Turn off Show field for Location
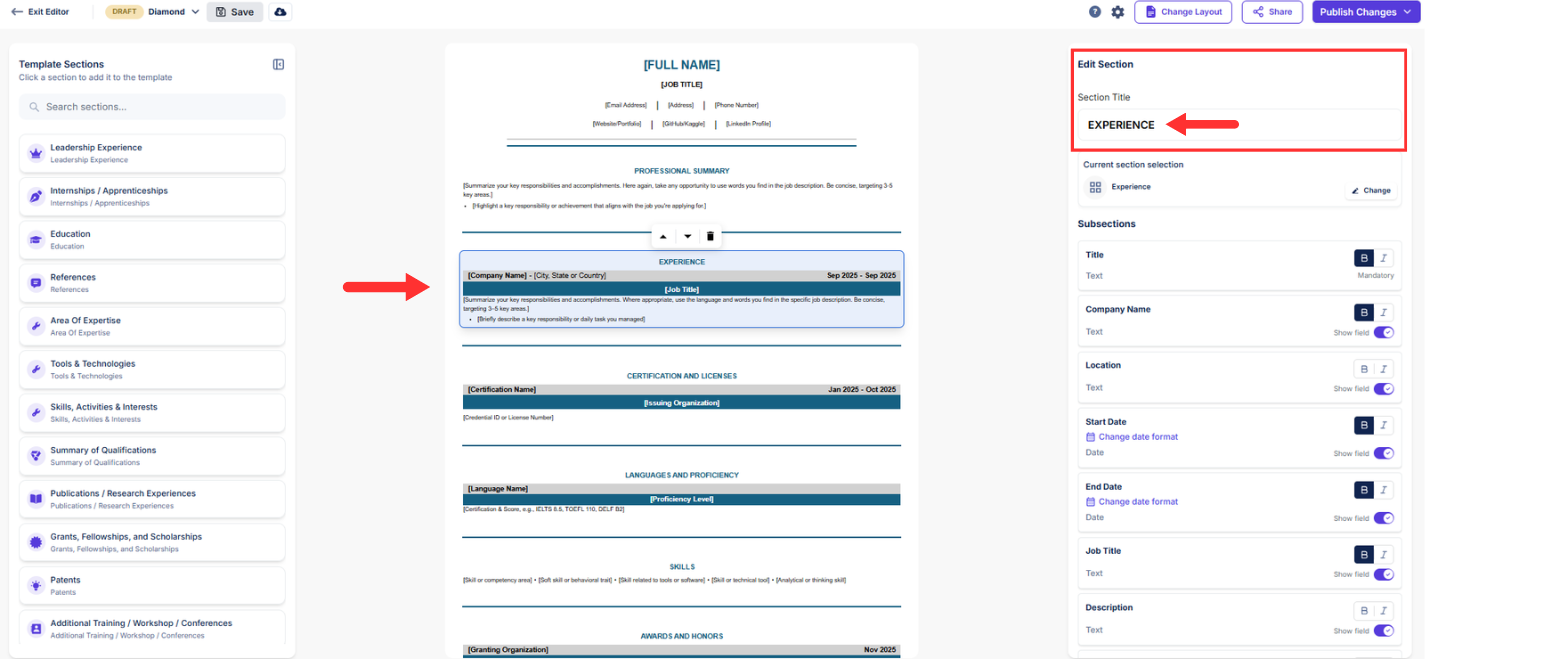This screenshot has width=1558, height=659. [1384, 388]
